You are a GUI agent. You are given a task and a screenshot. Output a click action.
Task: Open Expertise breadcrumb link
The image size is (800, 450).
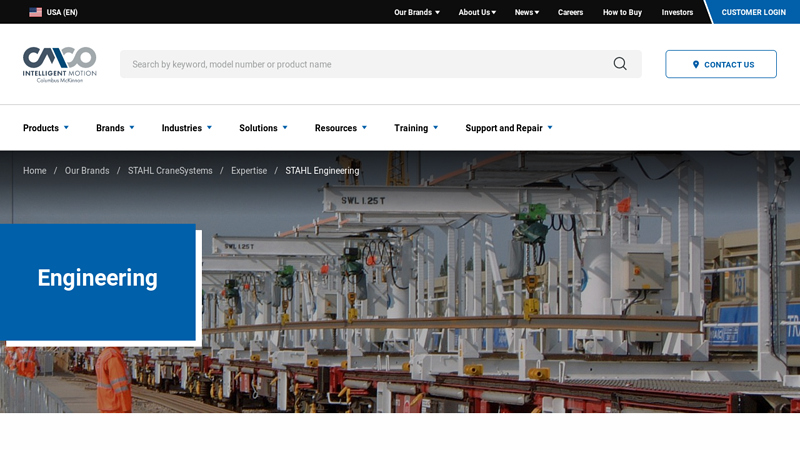pos(249,171)
